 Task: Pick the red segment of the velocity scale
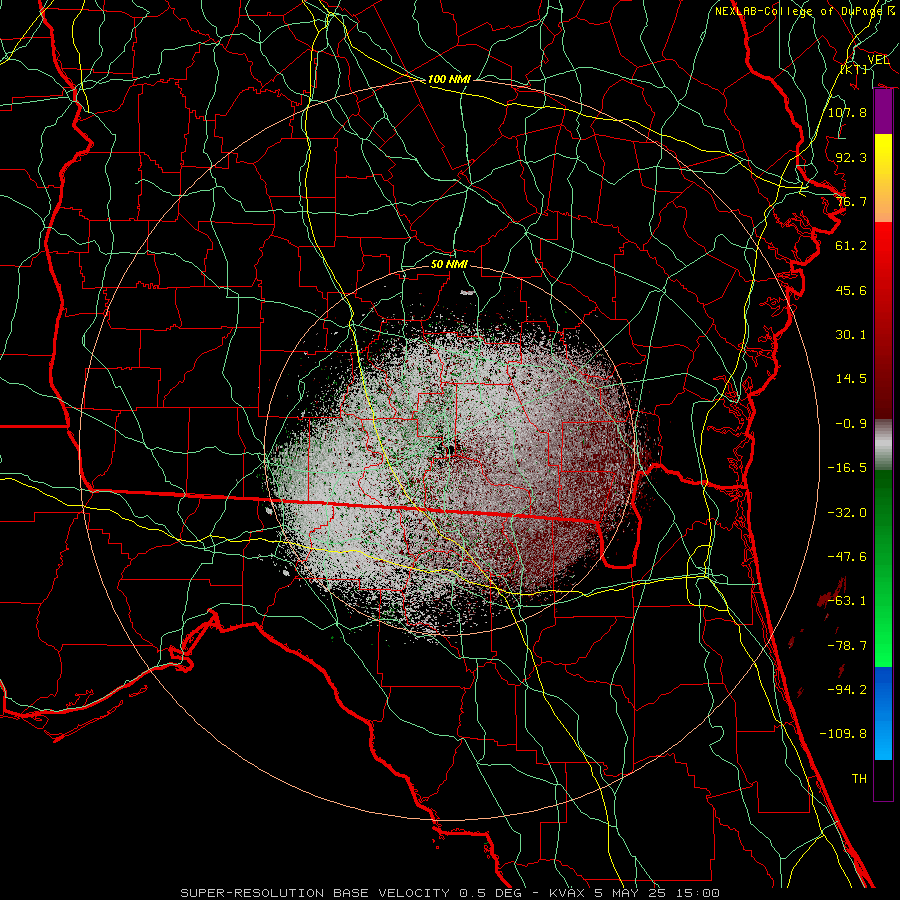(x=883, y=320)
